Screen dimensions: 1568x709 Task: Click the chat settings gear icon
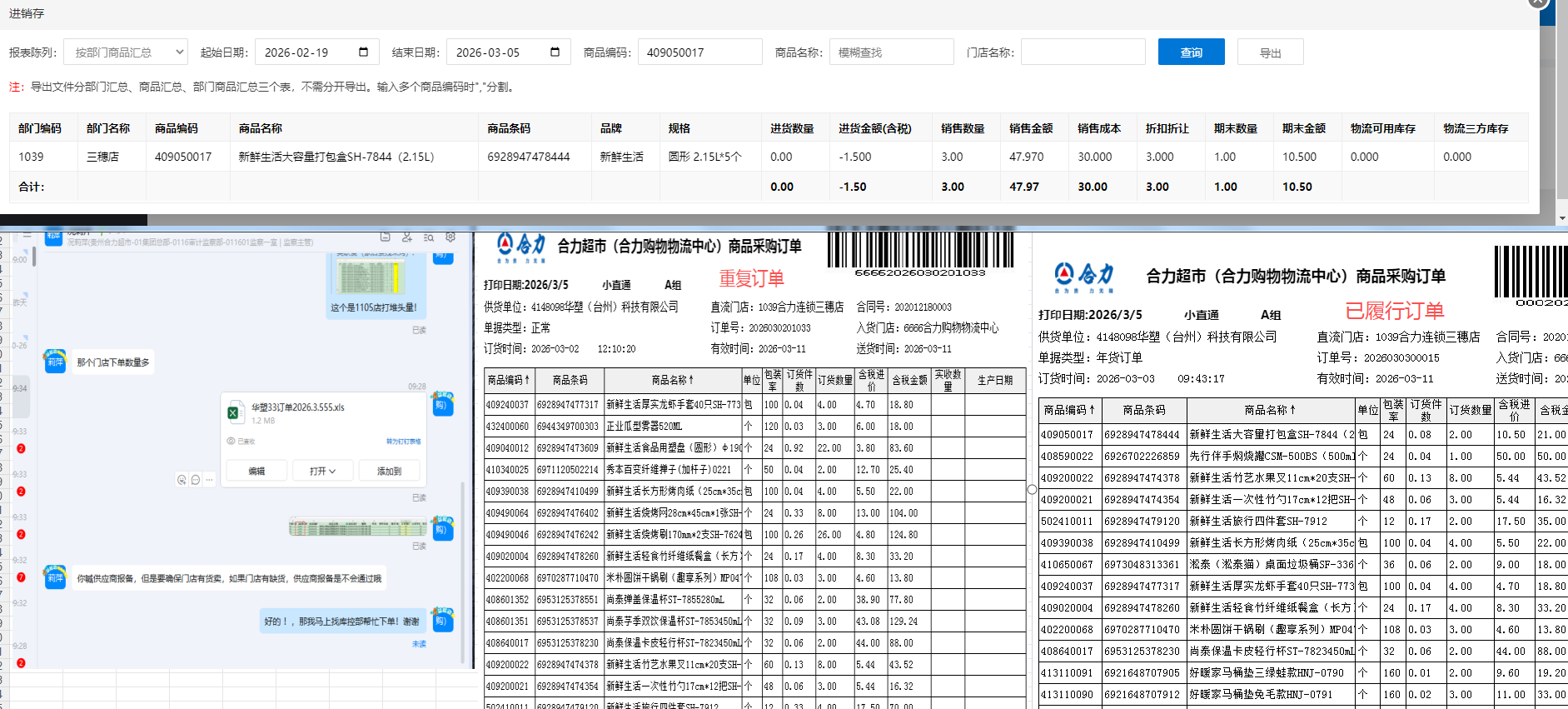pos(450,237)
